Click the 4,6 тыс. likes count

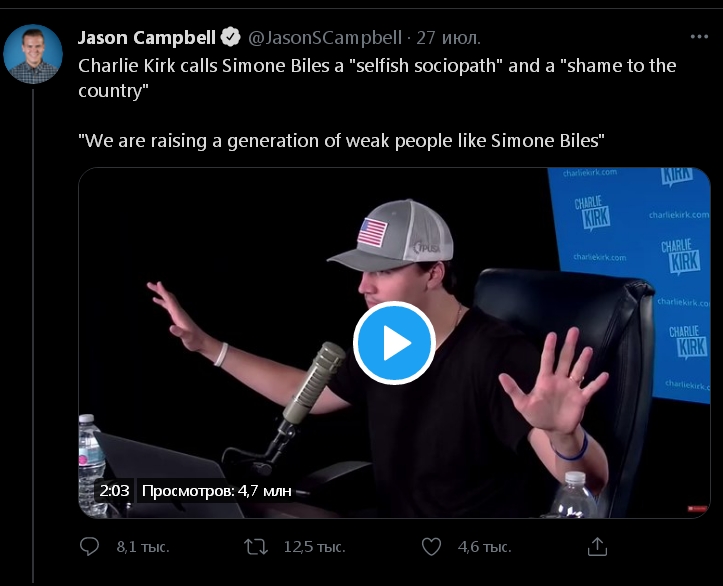(x=484, y=547)
